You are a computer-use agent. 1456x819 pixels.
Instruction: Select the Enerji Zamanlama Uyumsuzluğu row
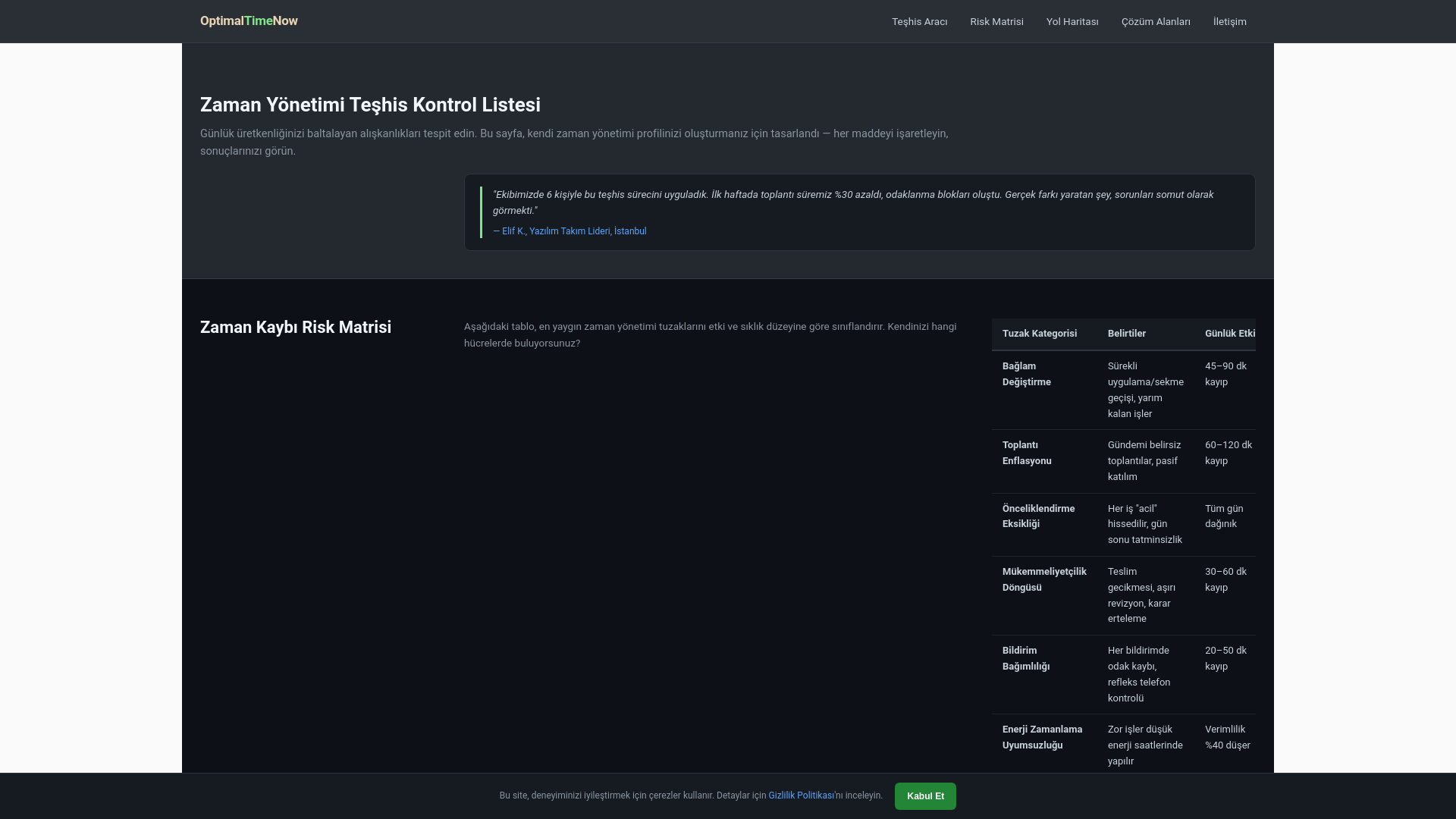(x=1123, y=745)
